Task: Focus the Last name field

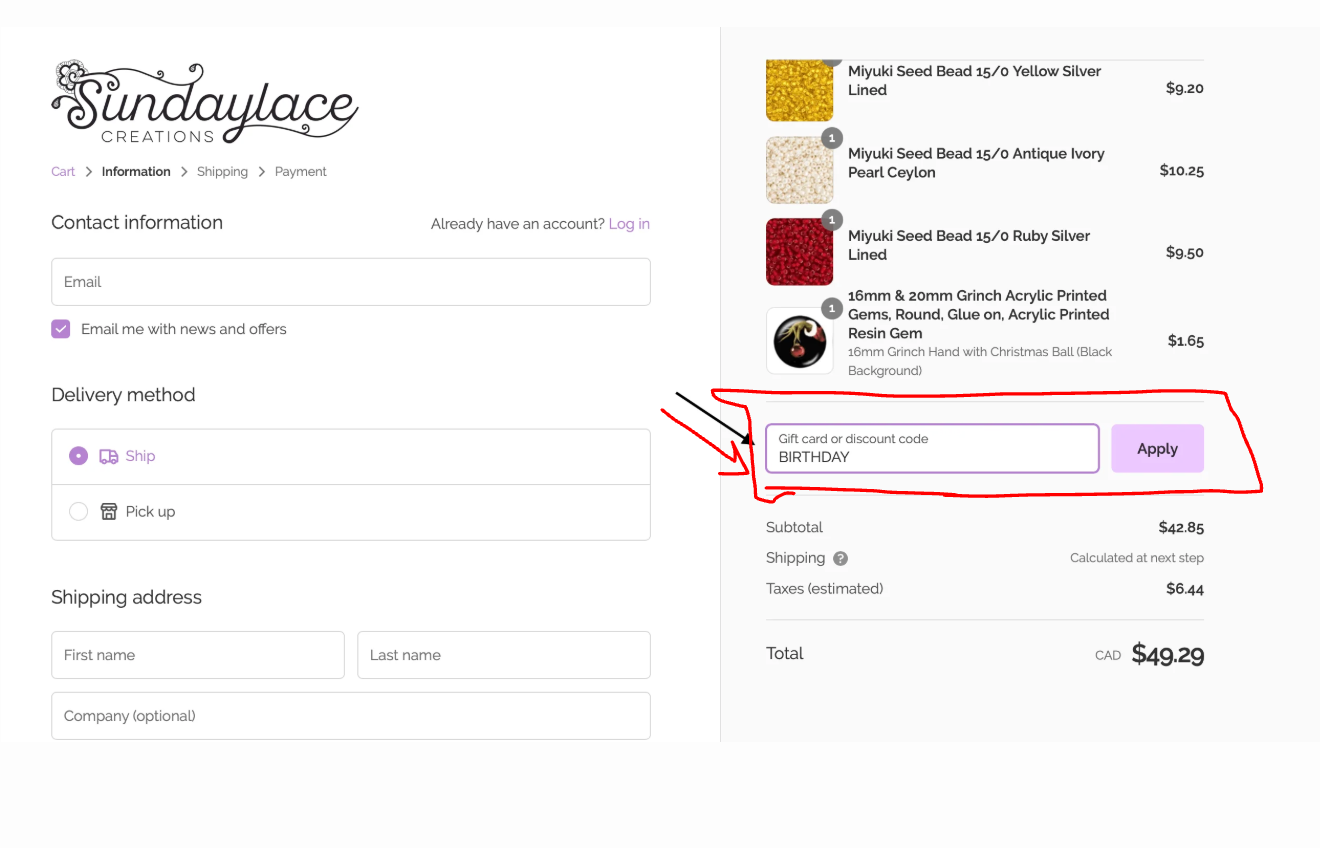Action: coord(504,655)
